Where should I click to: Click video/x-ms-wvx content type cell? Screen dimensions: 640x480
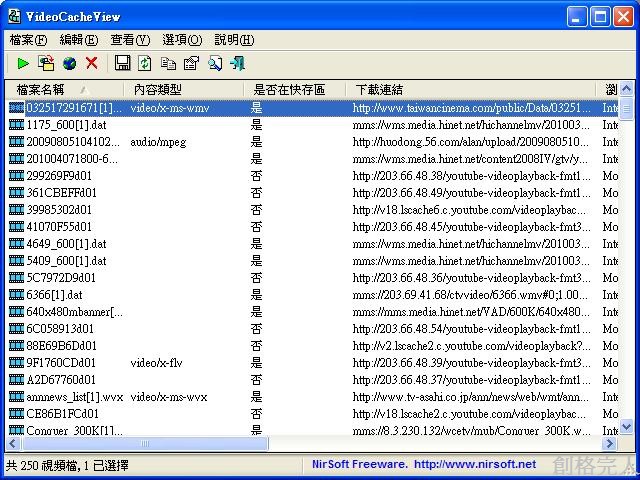[x=169, y=397]
